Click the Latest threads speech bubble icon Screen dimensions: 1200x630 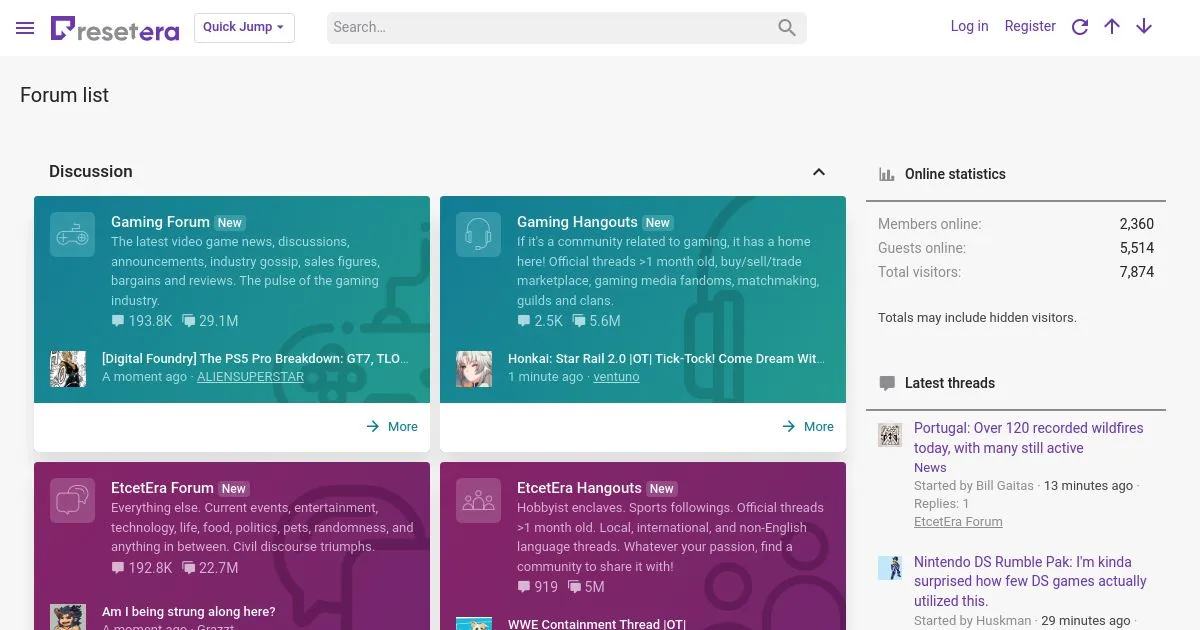[887, 383]
